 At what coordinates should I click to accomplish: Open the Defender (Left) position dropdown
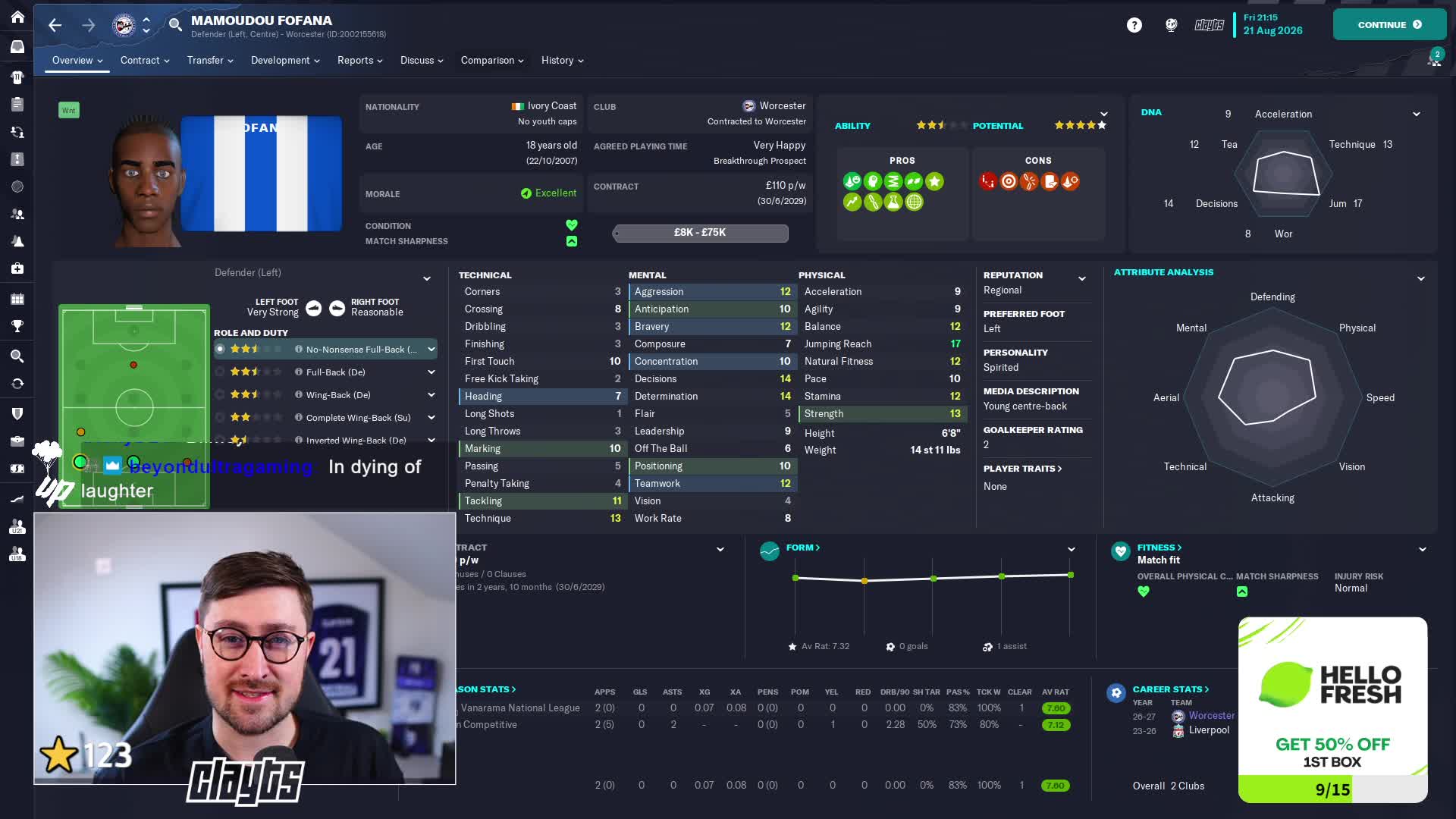(427, 278)
